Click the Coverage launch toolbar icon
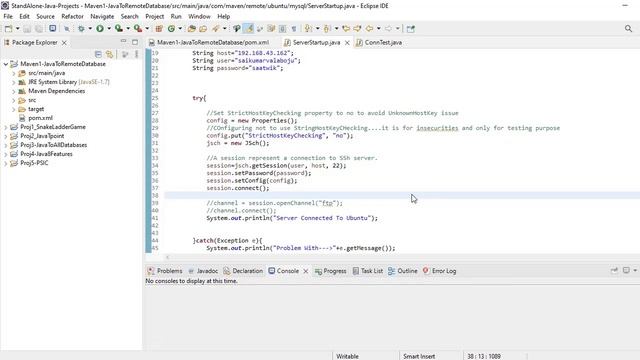The width and height of the screenshot is (640, 360). pyautogui.click(x=119, y=29)
